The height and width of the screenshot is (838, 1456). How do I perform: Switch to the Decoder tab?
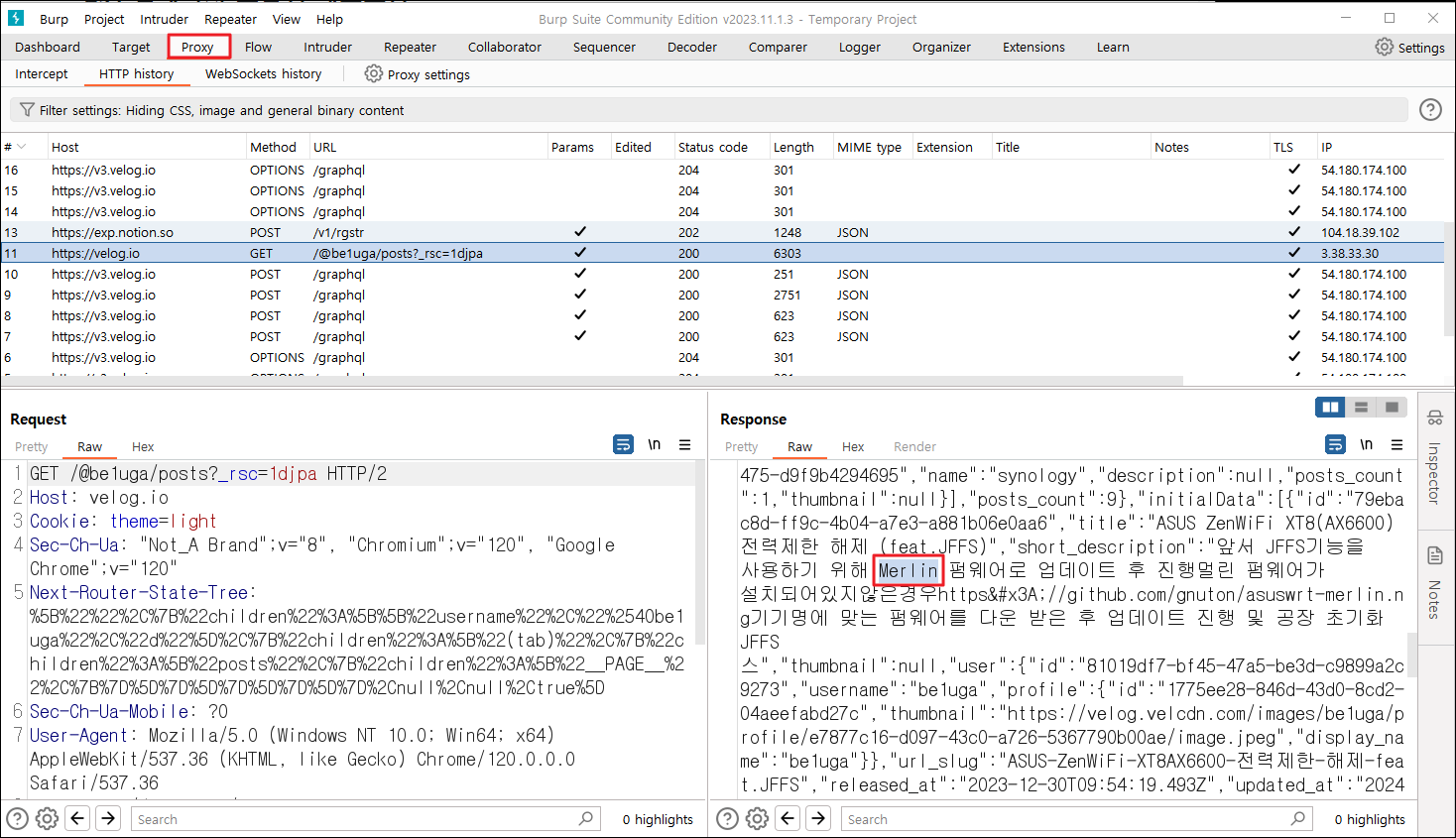coord(692,47)
